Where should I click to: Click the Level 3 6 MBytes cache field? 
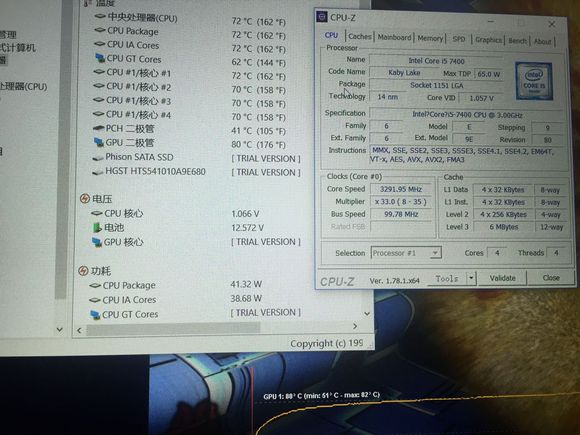click(x=503, y=227)
